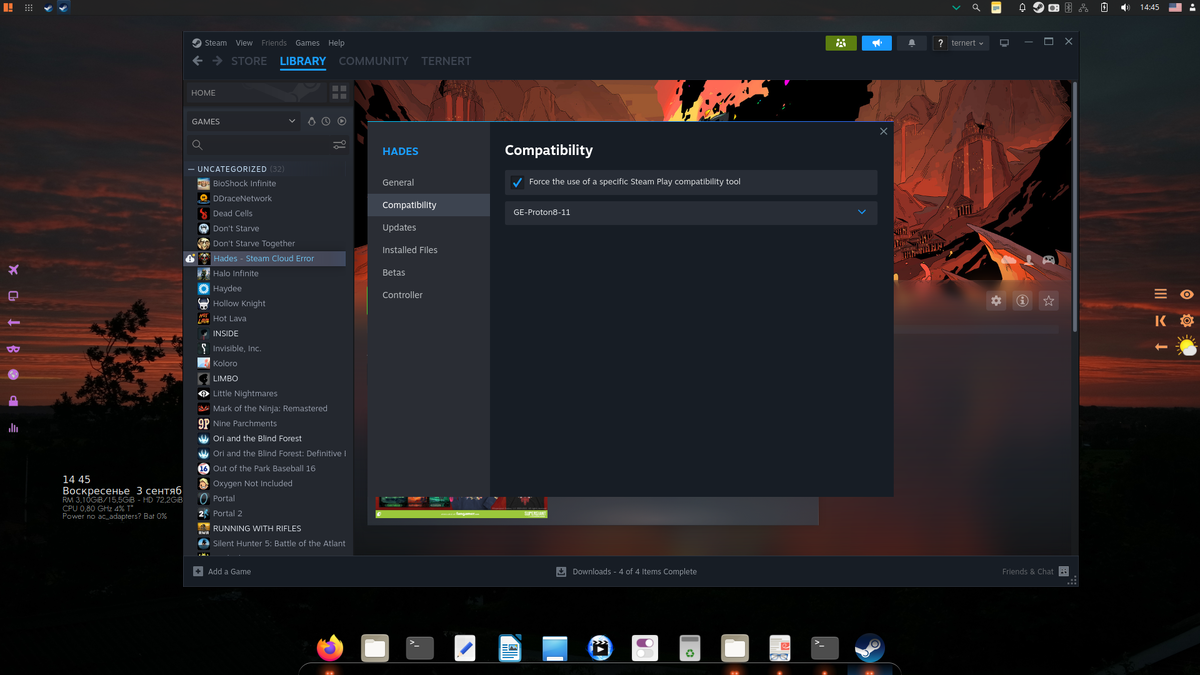
Task: Go to the COMMUNITY section
Action: pos(373,61)
